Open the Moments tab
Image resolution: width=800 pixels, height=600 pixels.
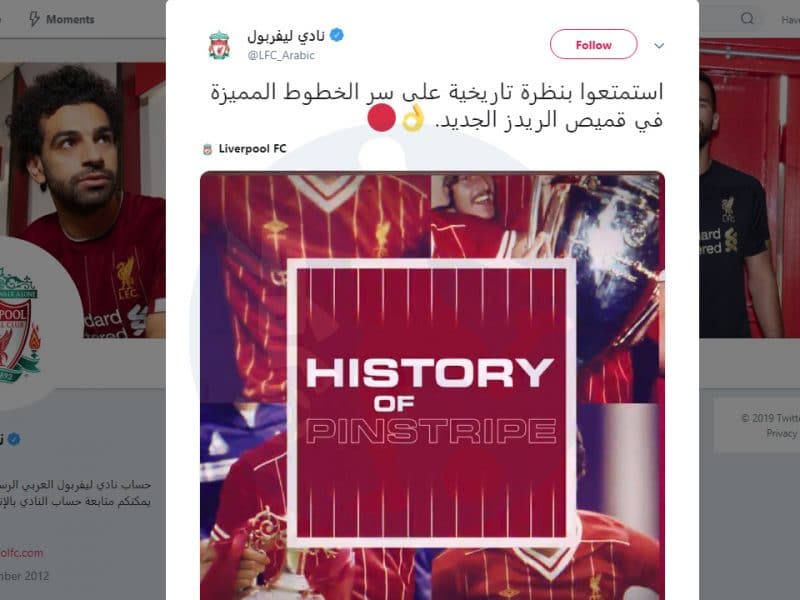62,19
